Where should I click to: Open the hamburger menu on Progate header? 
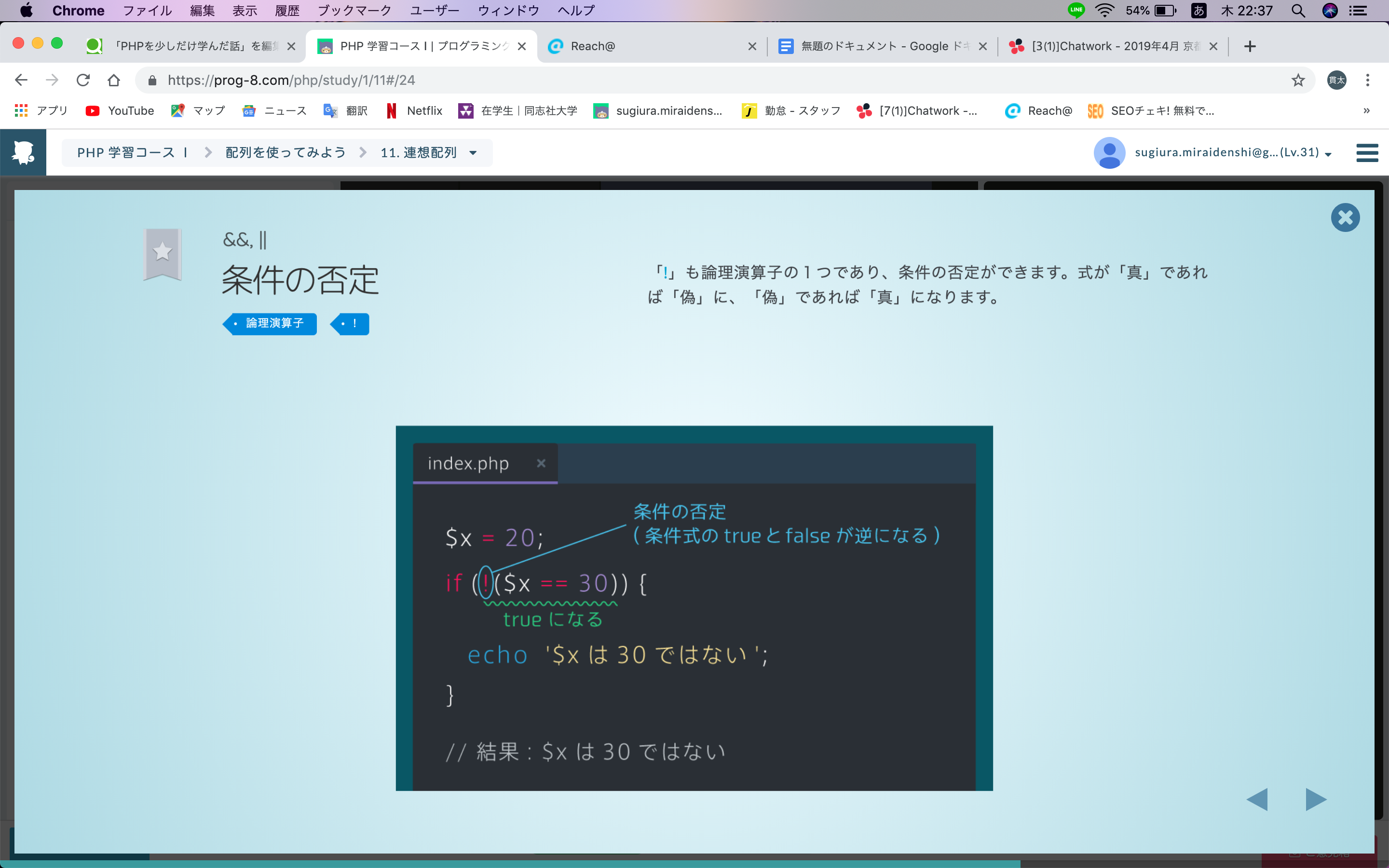(1367, 153)
